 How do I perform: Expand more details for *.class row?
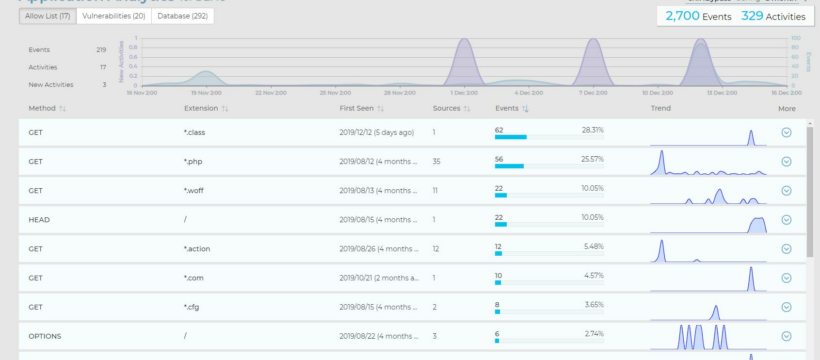[x=786, y=132]
